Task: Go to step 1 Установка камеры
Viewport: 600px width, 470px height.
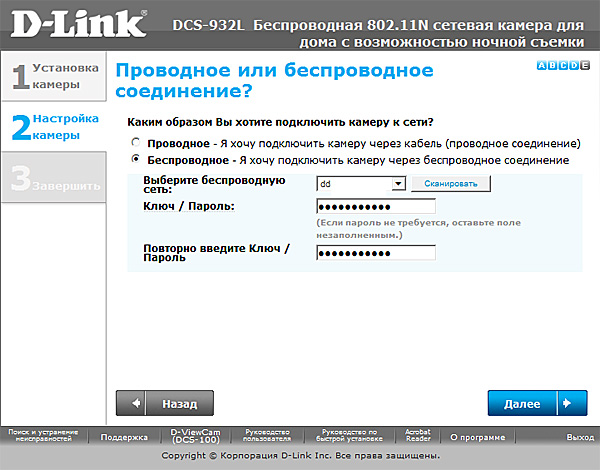Action: [53, 77]
